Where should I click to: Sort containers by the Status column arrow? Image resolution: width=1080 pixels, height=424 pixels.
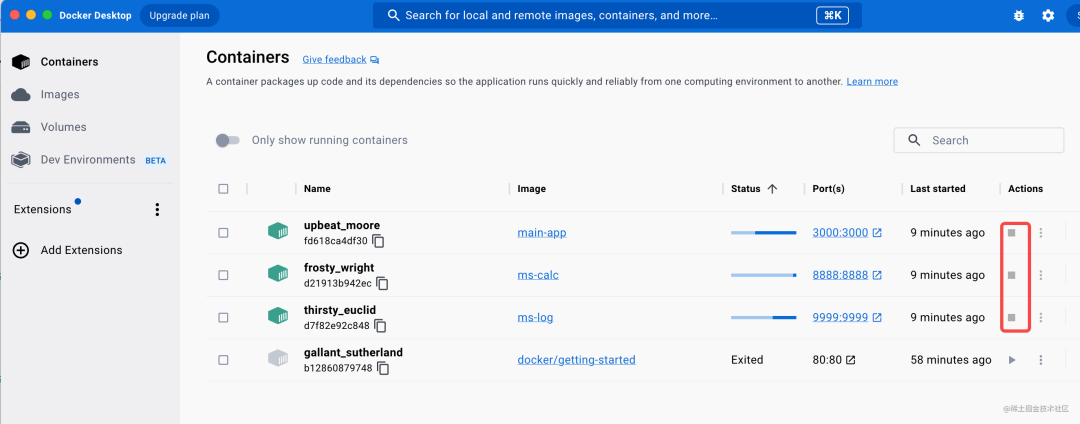pos(772,188)
